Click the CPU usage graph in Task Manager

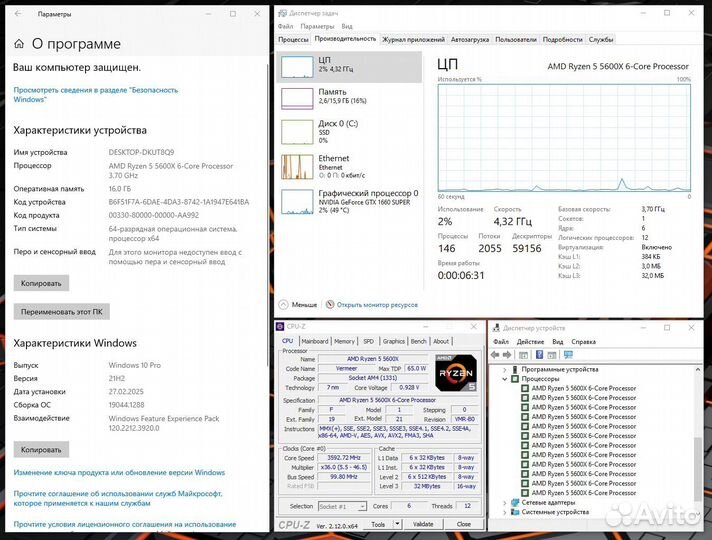click(564, 138)
